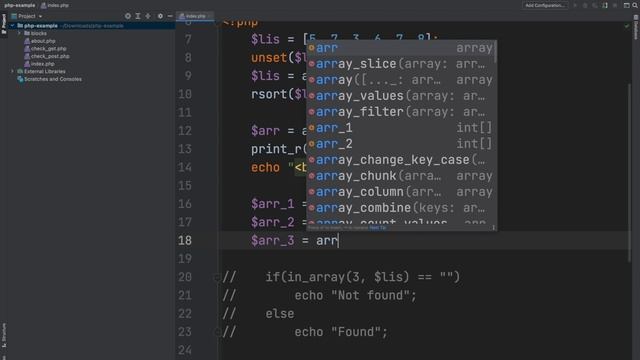Click index.php in the breadcrumb bar

tap(55, 5)
